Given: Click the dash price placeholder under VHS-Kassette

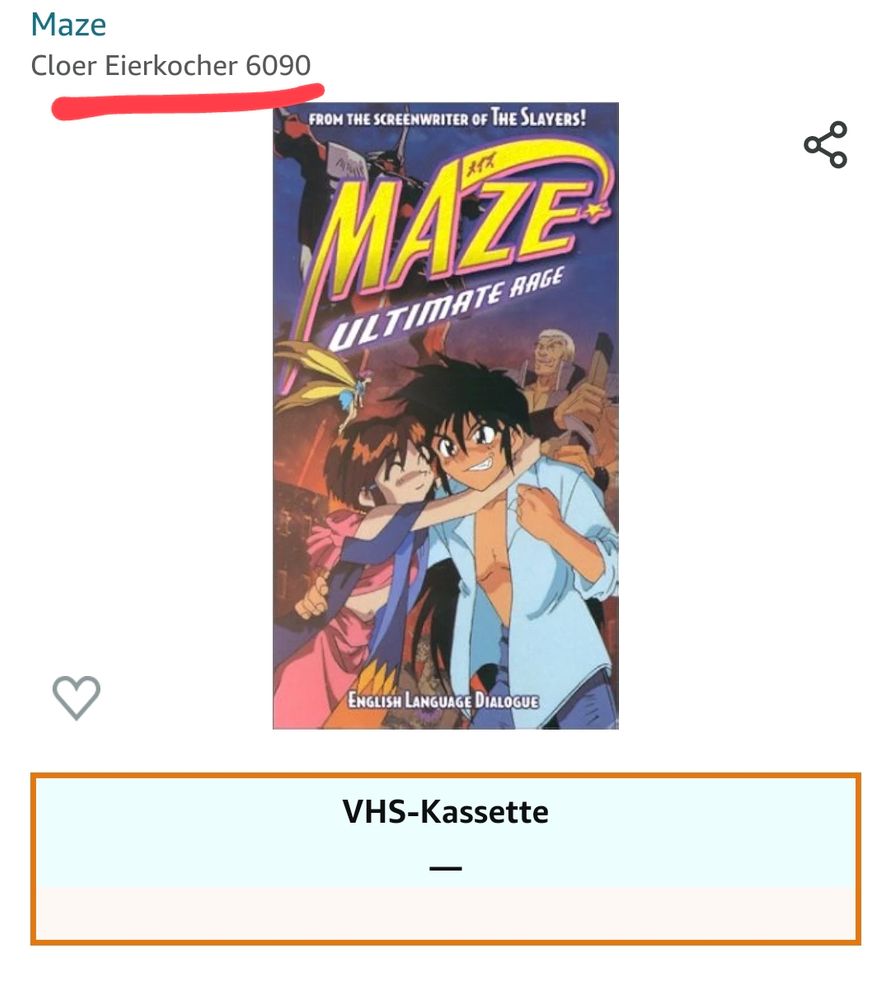Looking at the screenshot, I should [446, 868].
